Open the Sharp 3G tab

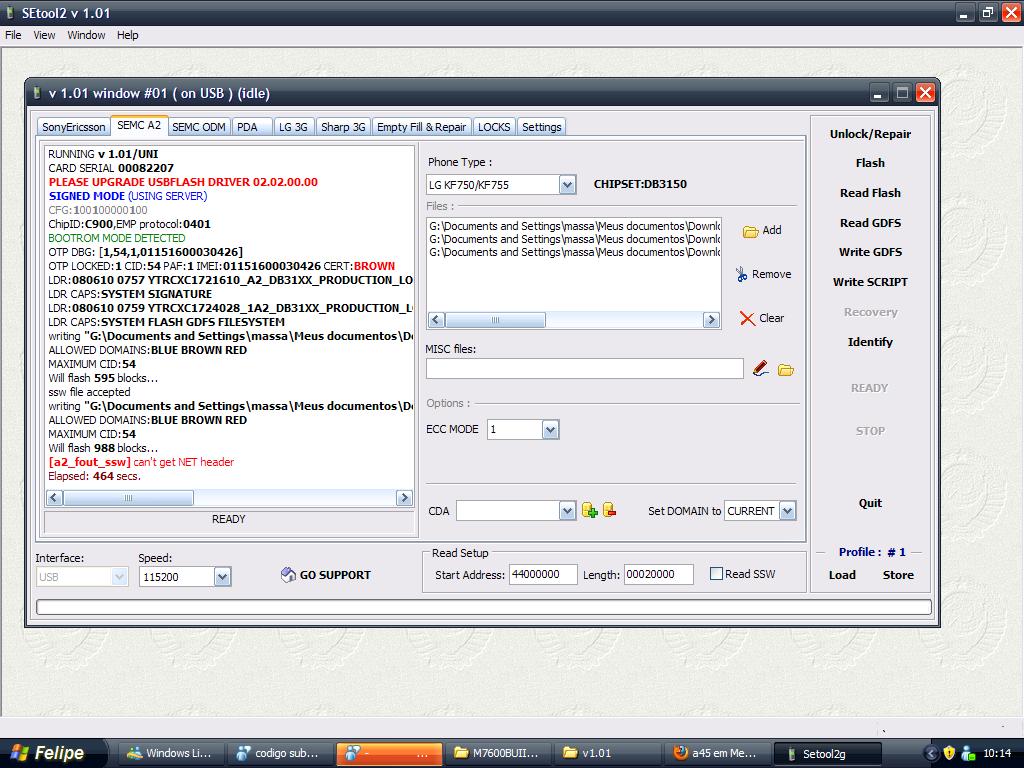(x=343, y=127)
